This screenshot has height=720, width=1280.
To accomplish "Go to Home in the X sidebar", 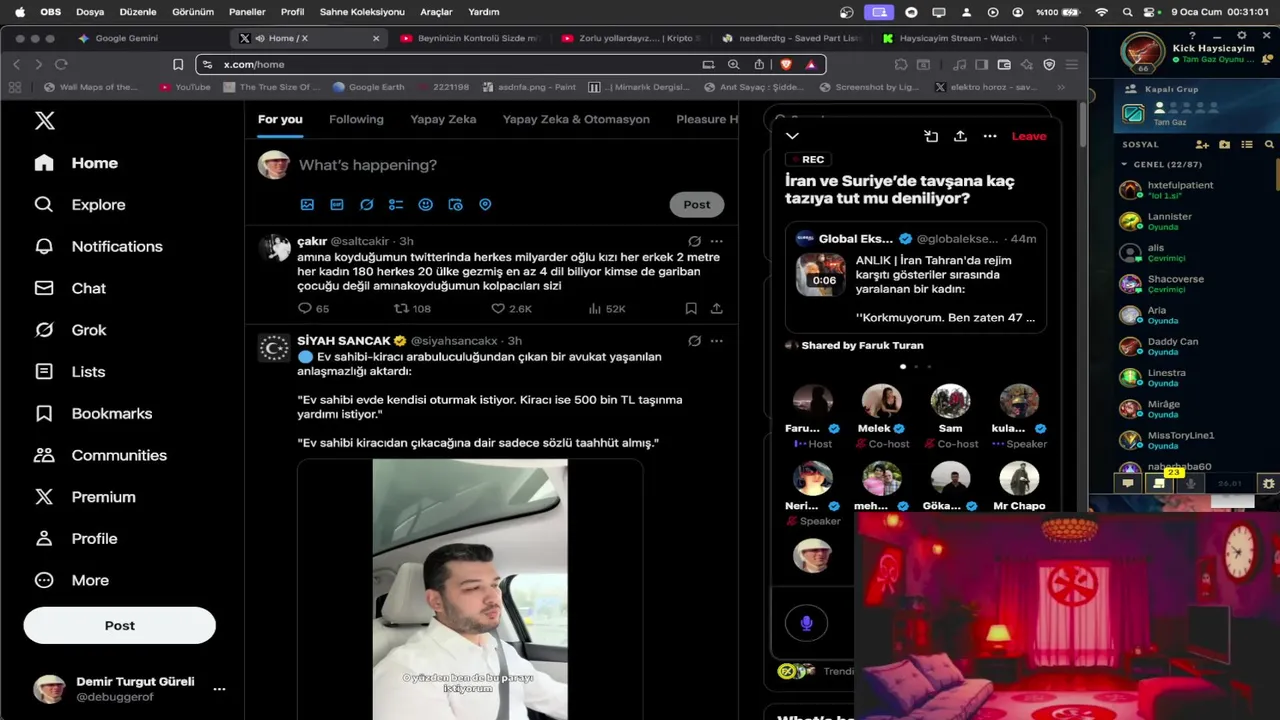I will click(76, 163).
